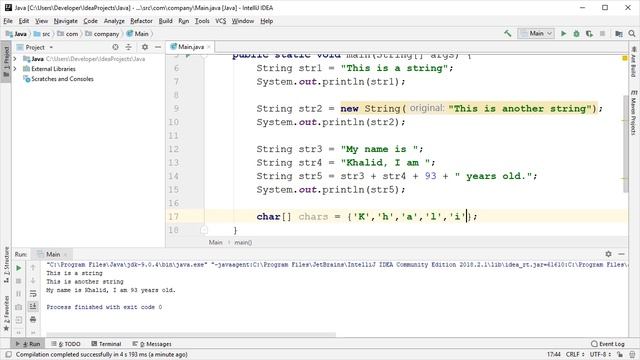Open the Event Log
This screenshot has height=360, width=640.
[608, 344]
